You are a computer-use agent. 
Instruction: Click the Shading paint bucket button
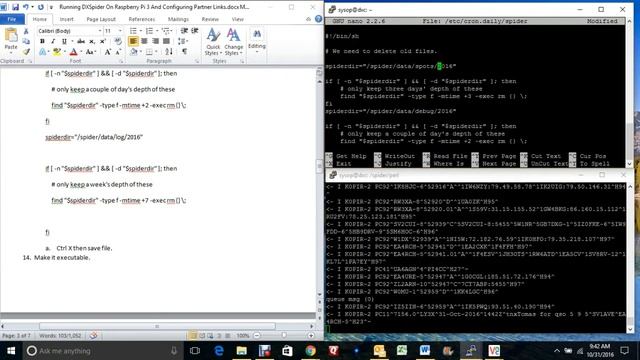[133, 52]
